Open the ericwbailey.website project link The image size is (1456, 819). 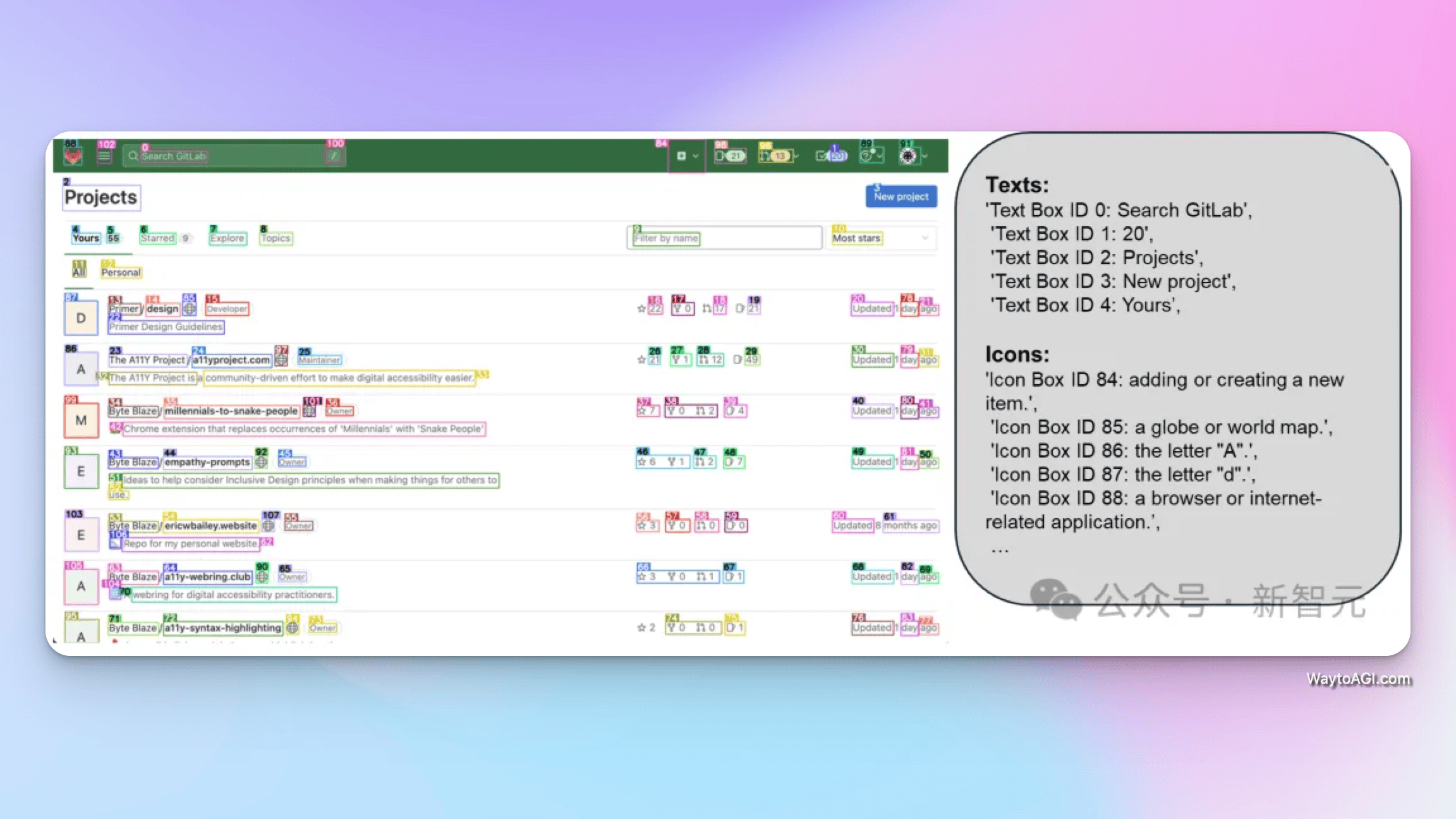210,526
